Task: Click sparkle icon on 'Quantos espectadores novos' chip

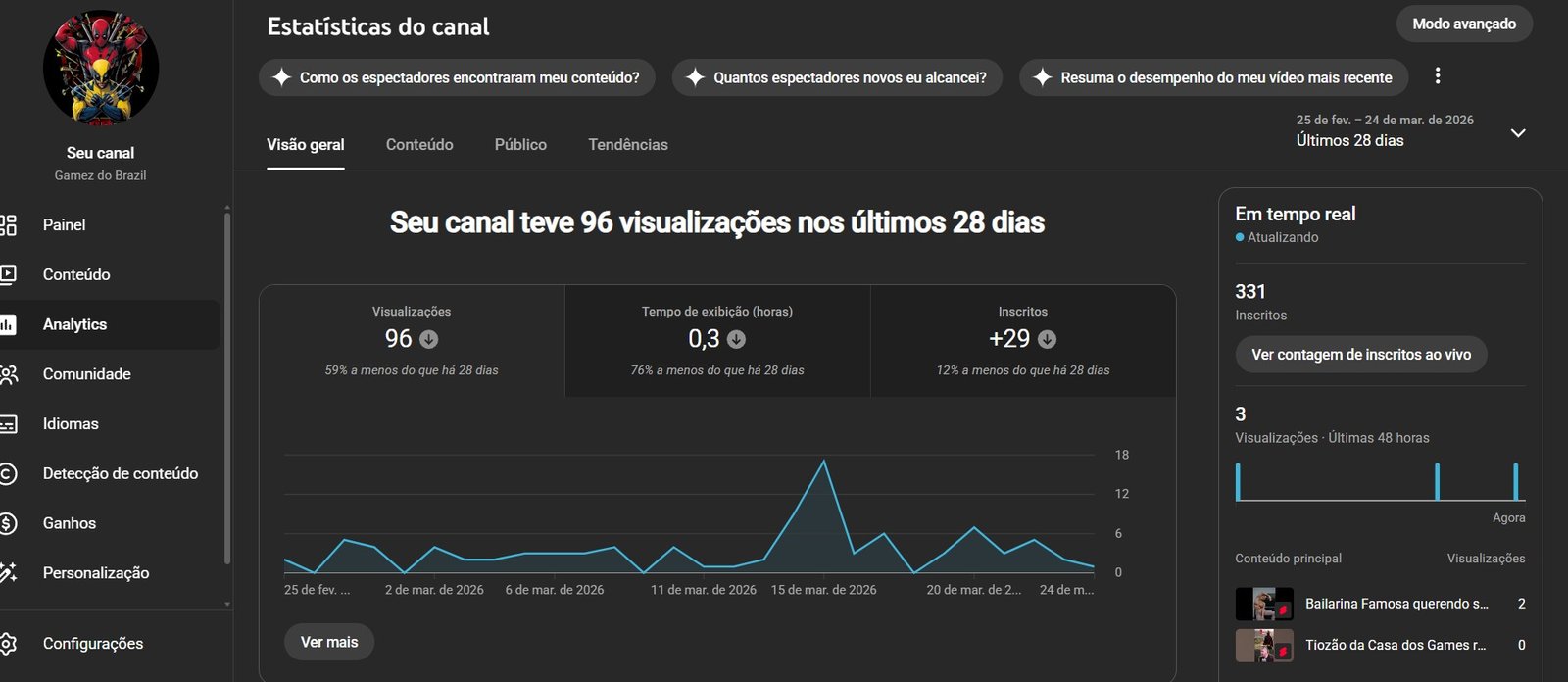Action: pos(695,77)
